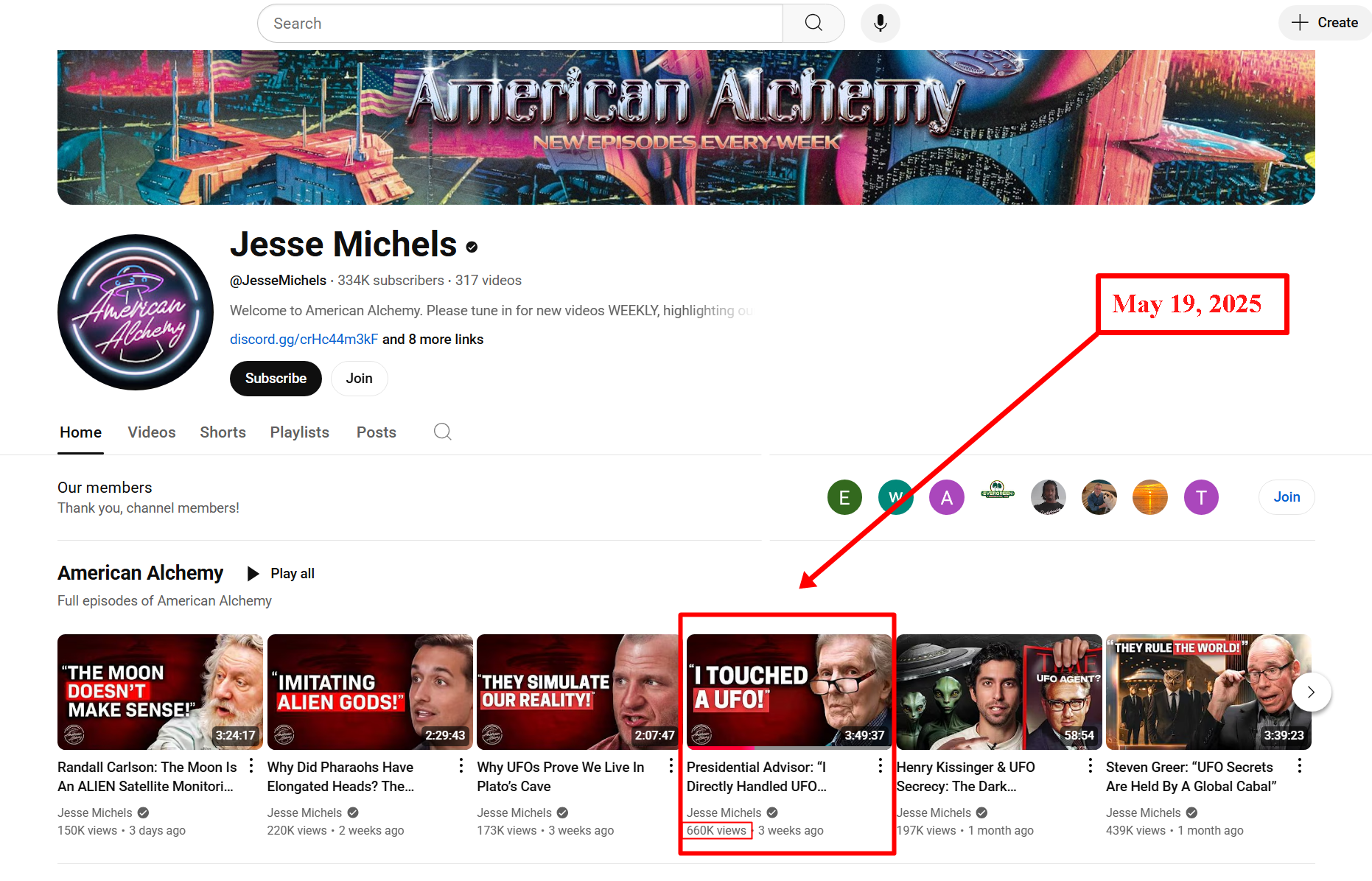The width and height of the screenshot is (1372, 881).
Task: Open more options for Plato's Cave video
Action: click(671, 766)
